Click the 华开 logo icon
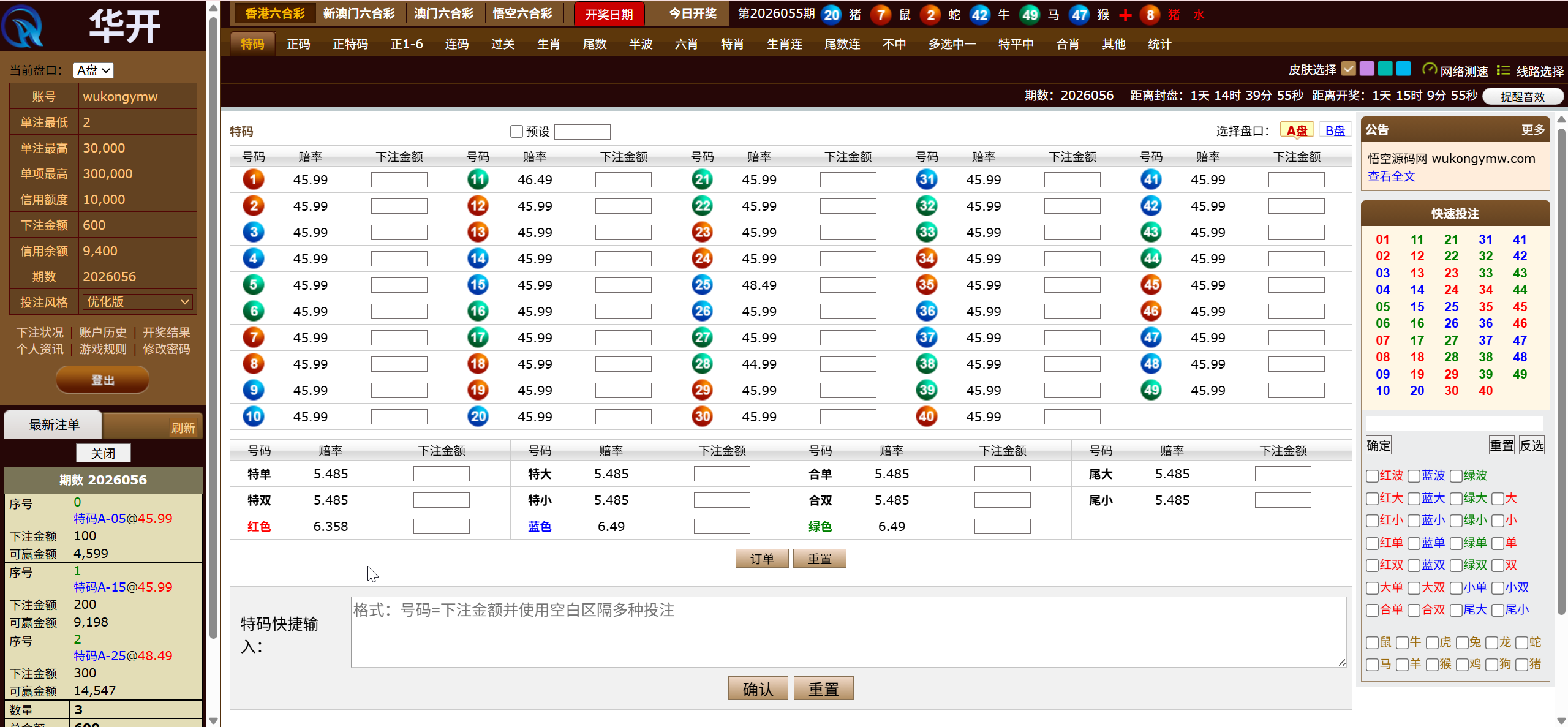The width and height of the screenshot is (1568, 727). pos(23,26)
